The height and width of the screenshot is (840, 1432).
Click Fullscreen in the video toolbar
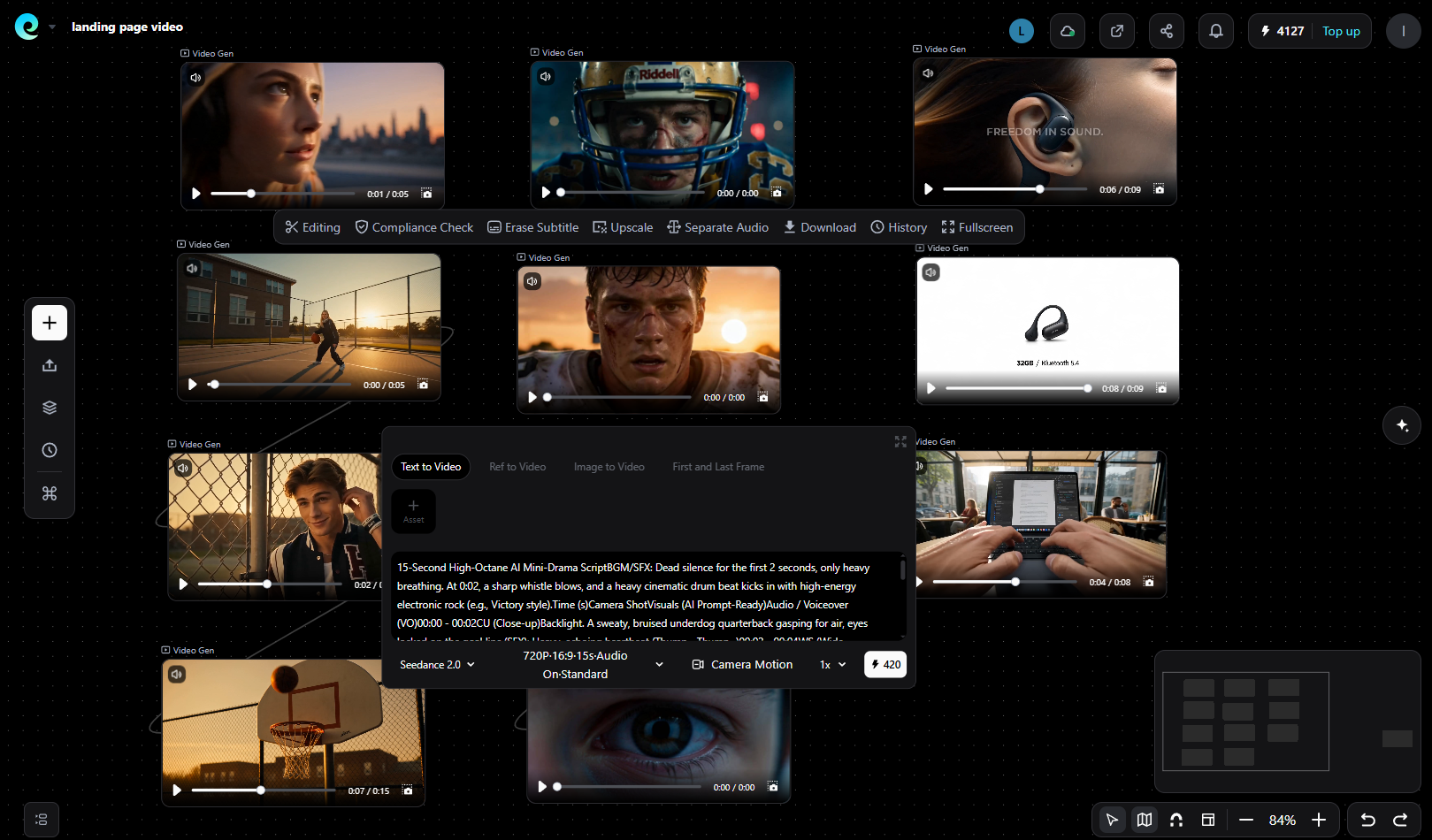click(x=977, y=227)
